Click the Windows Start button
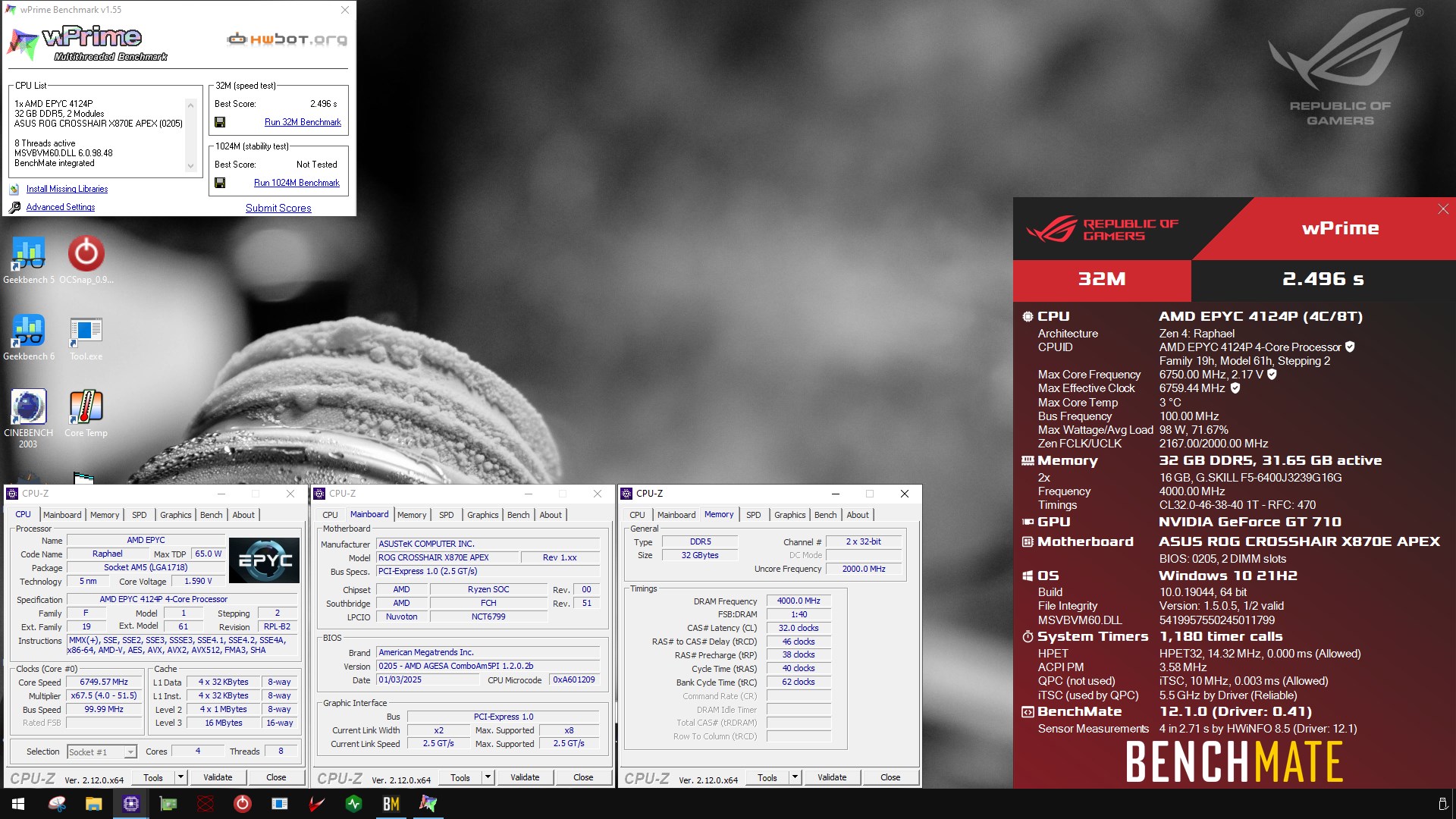The image size is (1456, 819). (18, 804)
